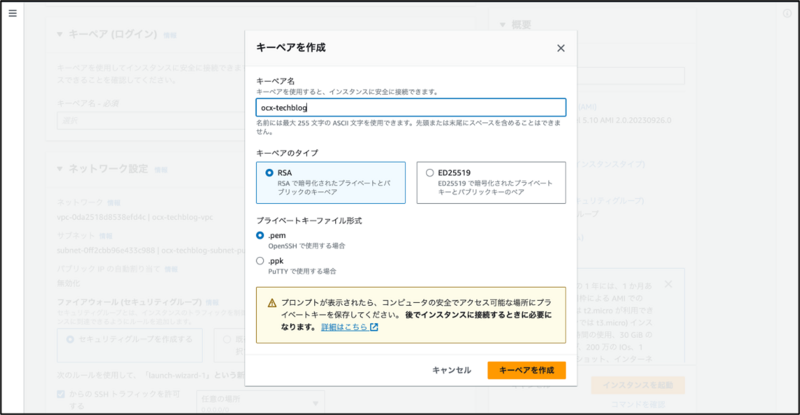Open the key pair selection dropdown behind dialog
This screenshot has height=415, width=800.
(151, 121)
